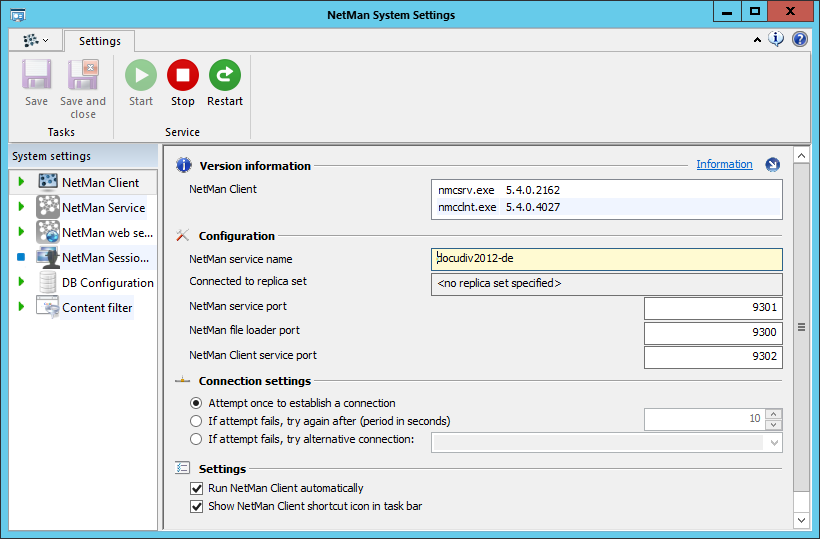The width and height of the screenshot is (820, 539).
Task: Close the NetMan System Settings window
Action: [790, 12]
